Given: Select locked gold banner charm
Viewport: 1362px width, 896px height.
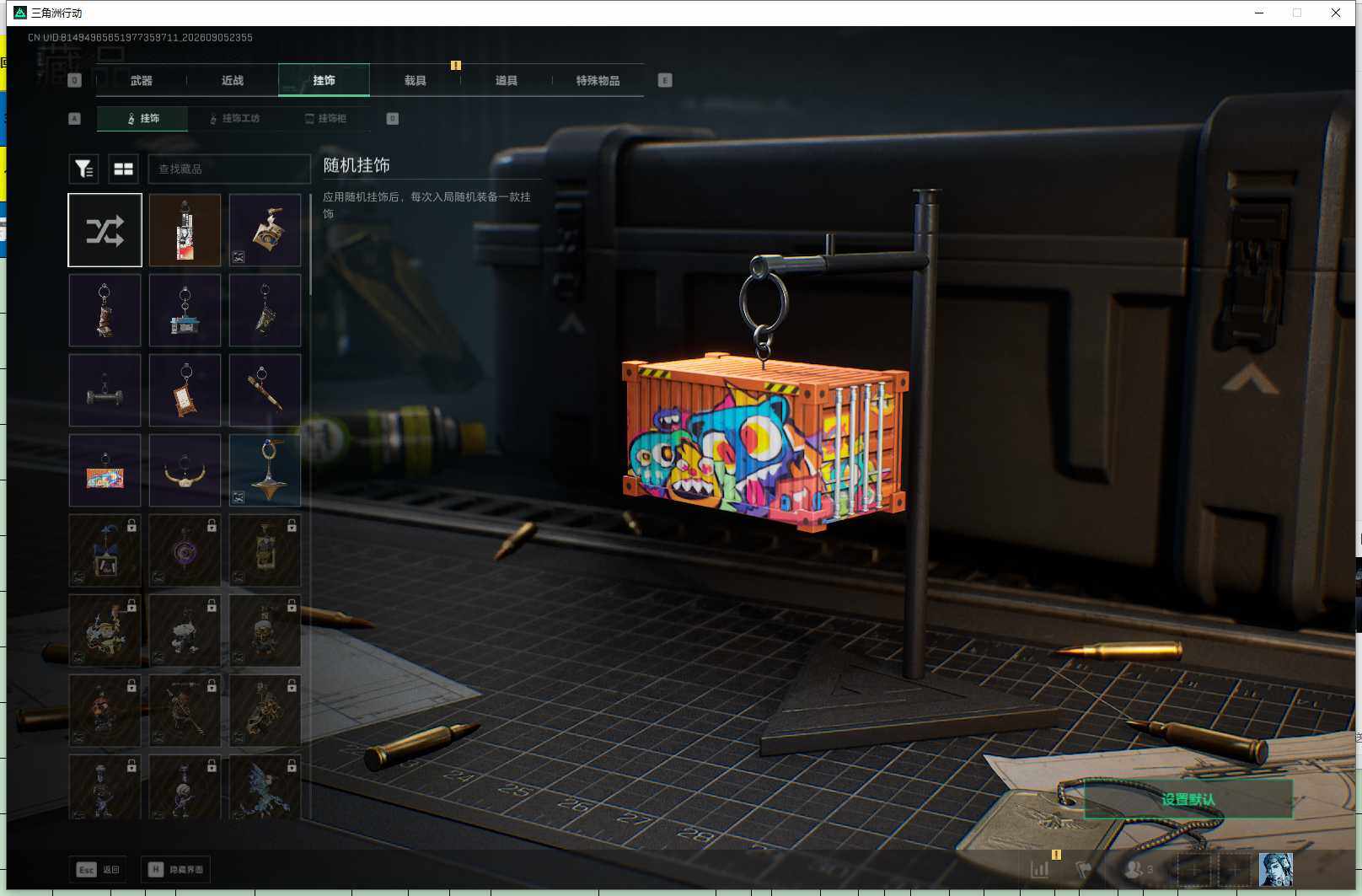Looking at the screenshot, I should [x=265, y=550].
